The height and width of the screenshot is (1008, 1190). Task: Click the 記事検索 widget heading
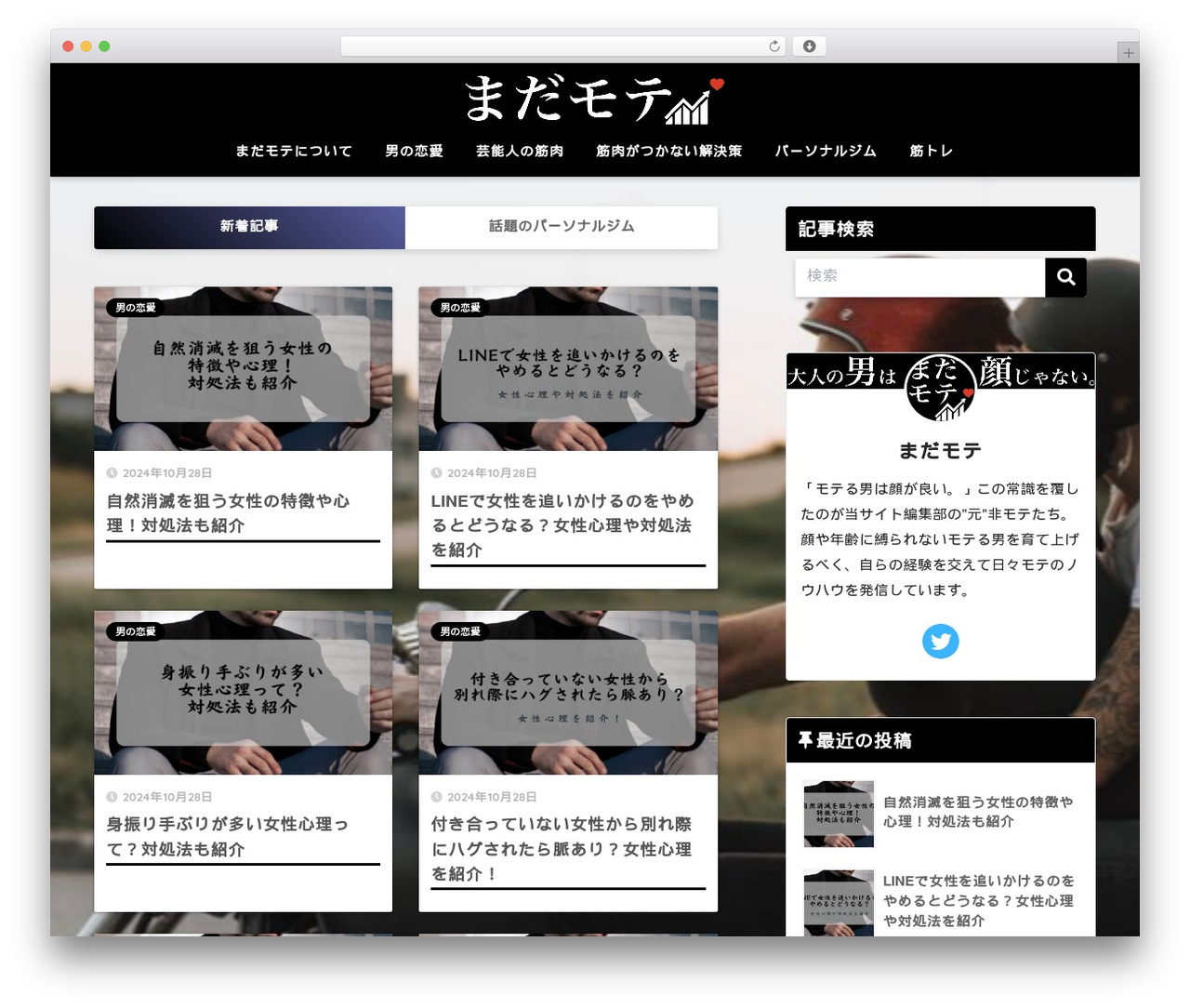[940, 229]
